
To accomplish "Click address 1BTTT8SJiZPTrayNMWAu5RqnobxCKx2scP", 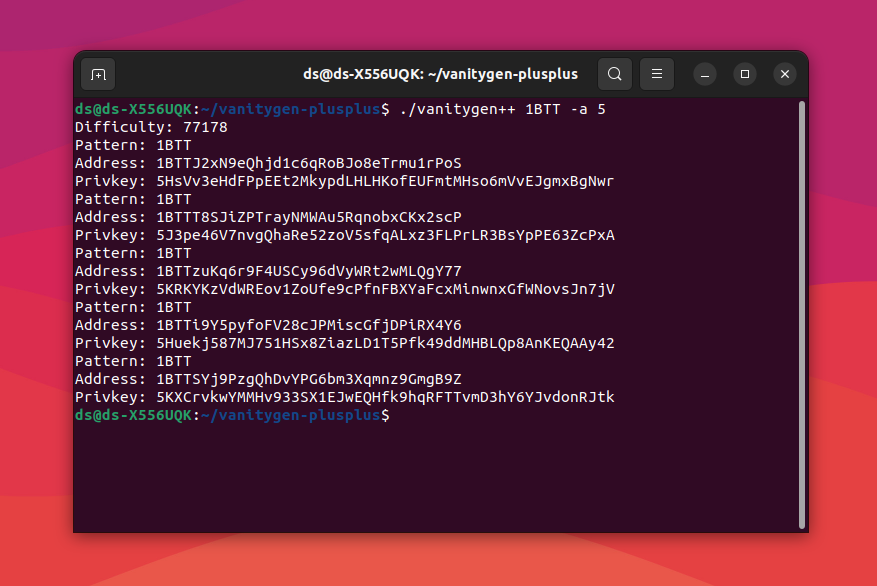I will click(309, 217).
